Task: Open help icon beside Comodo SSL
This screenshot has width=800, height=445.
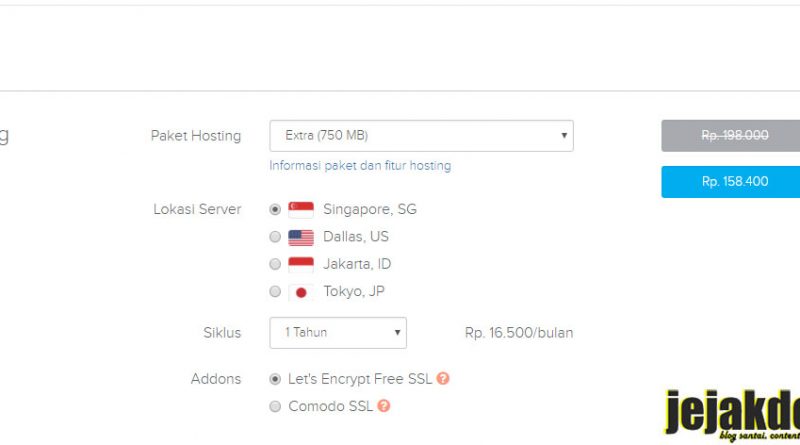Action: (384, 406)
